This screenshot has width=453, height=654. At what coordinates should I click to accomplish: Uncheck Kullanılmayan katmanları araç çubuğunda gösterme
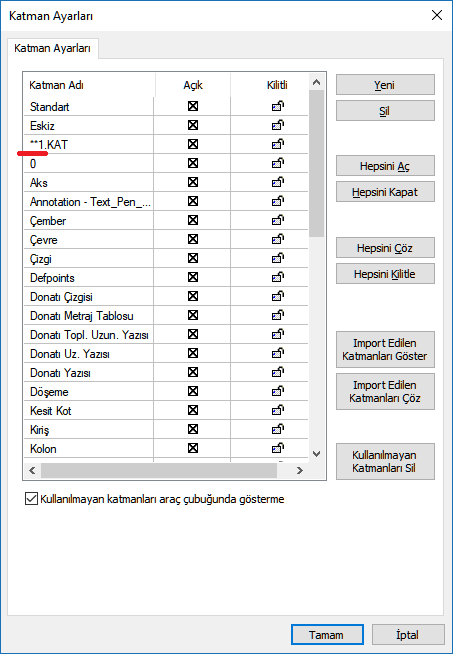(x=31, y=499)
